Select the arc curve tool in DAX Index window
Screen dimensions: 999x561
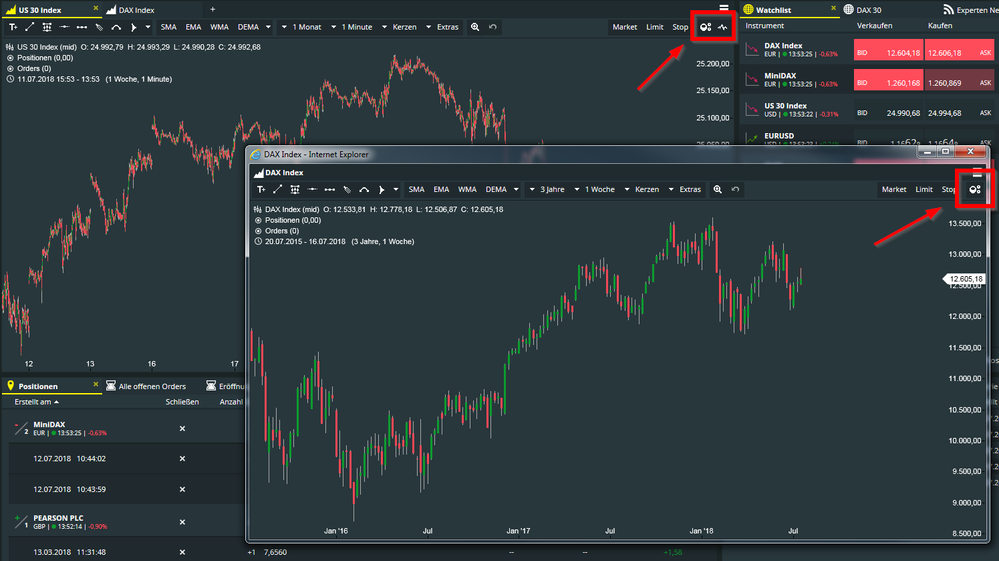tap(364, 190)
